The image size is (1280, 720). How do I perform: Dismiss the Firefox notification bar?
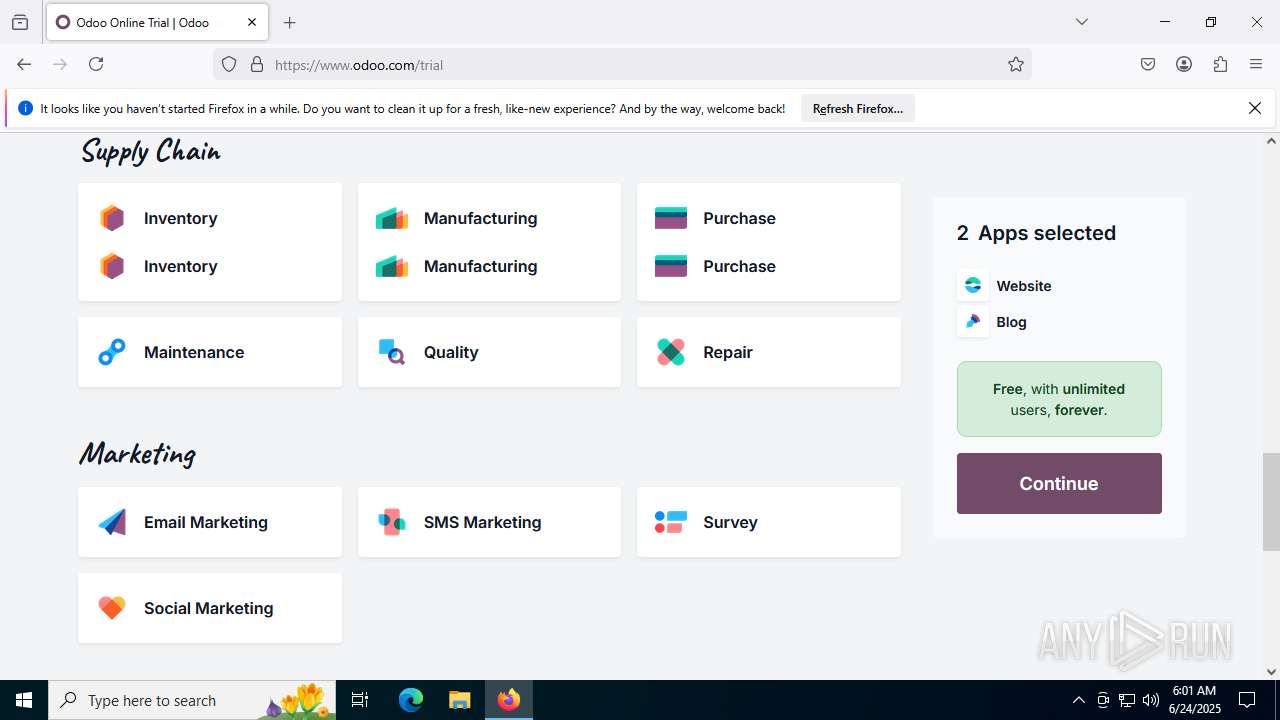pyautogui.click(x=1255, y=109)
